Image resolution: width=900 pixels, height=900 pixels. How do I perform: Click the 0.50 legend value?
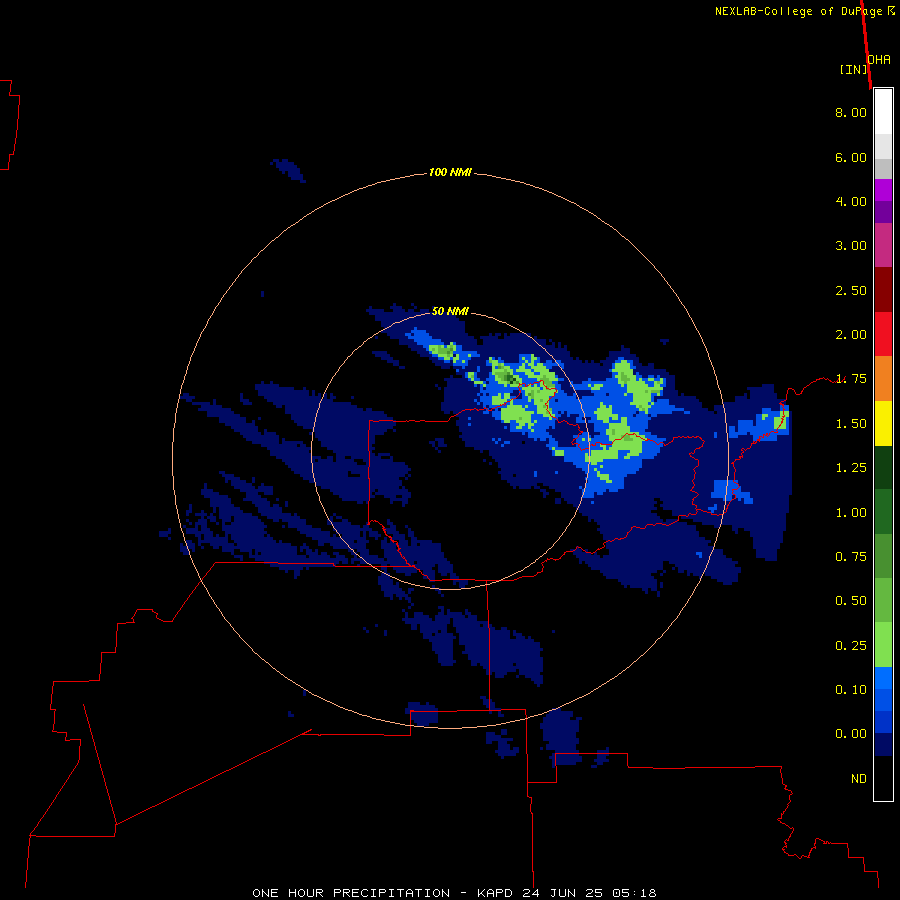coord(851,600)
